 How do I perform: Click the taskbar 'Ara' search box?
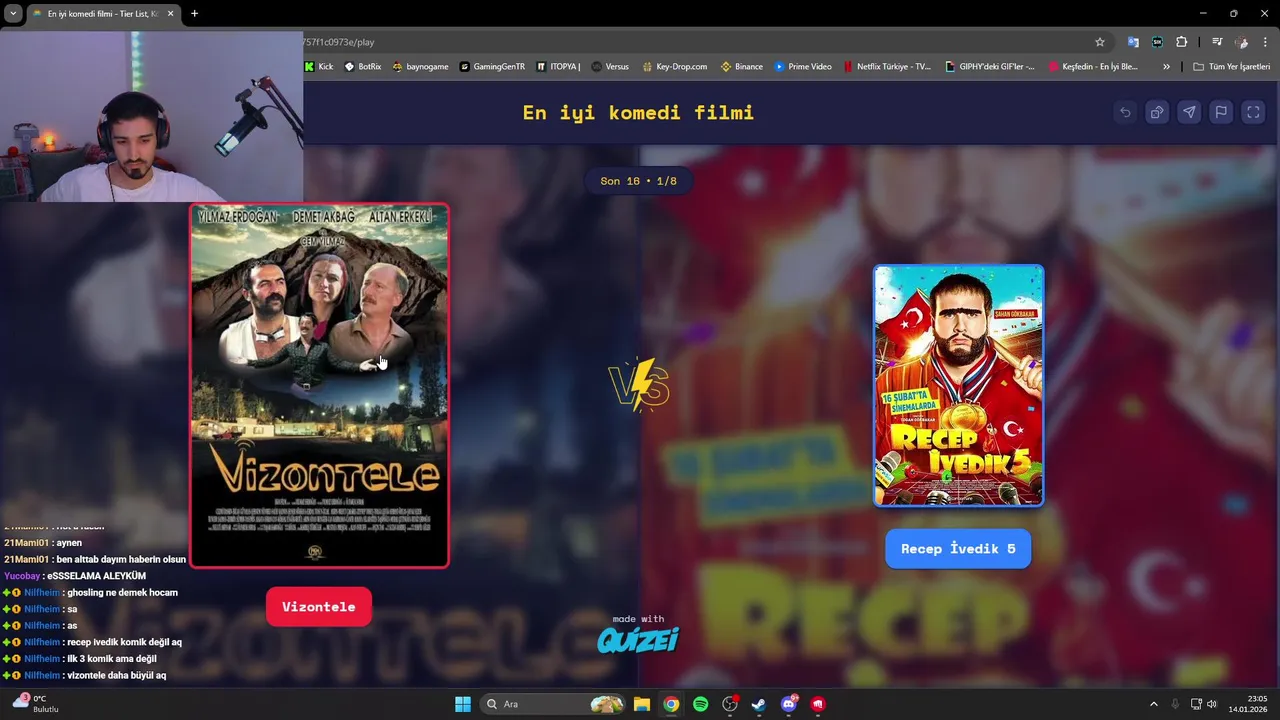click(552, 704)
